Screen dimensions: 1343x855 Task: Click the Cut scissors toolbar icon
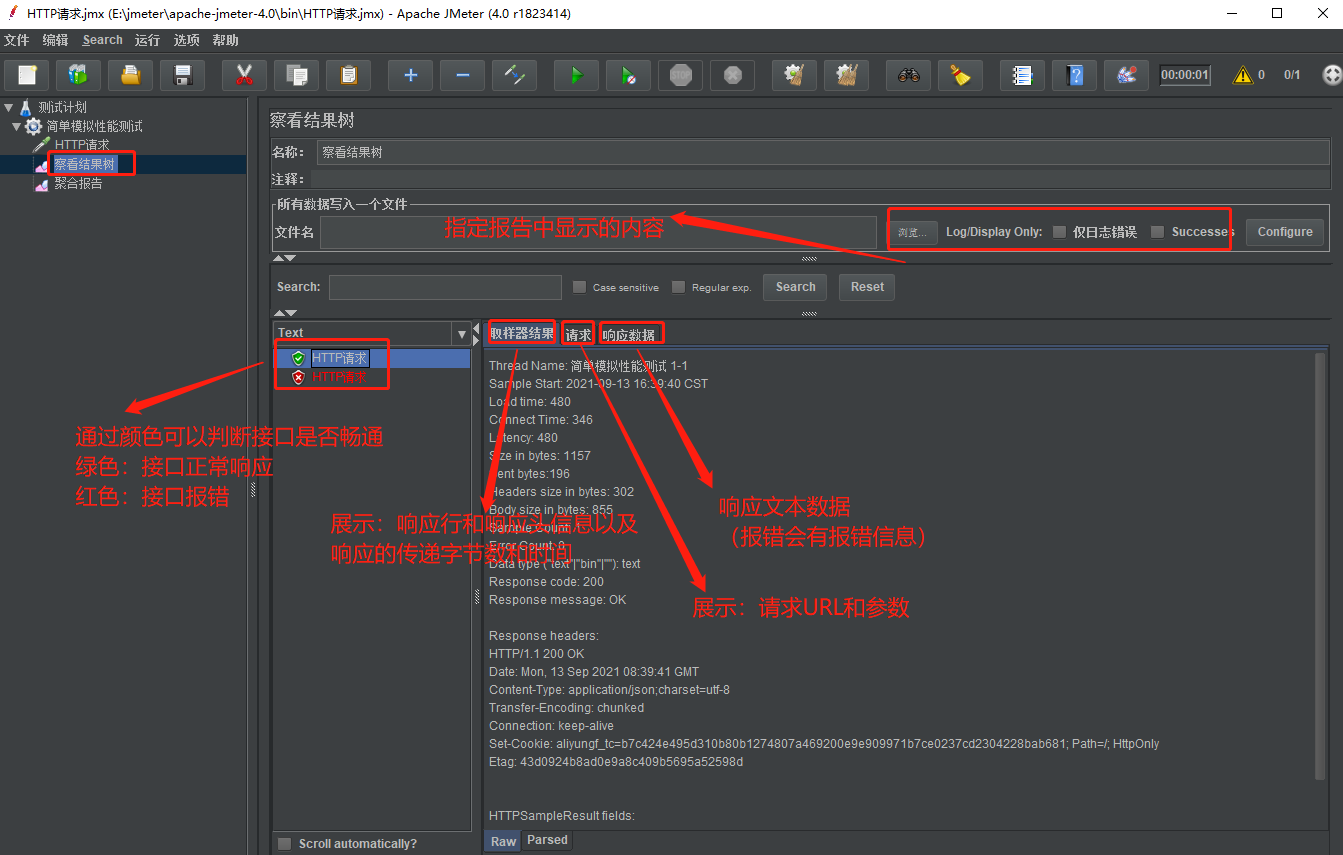click(244, 75)
